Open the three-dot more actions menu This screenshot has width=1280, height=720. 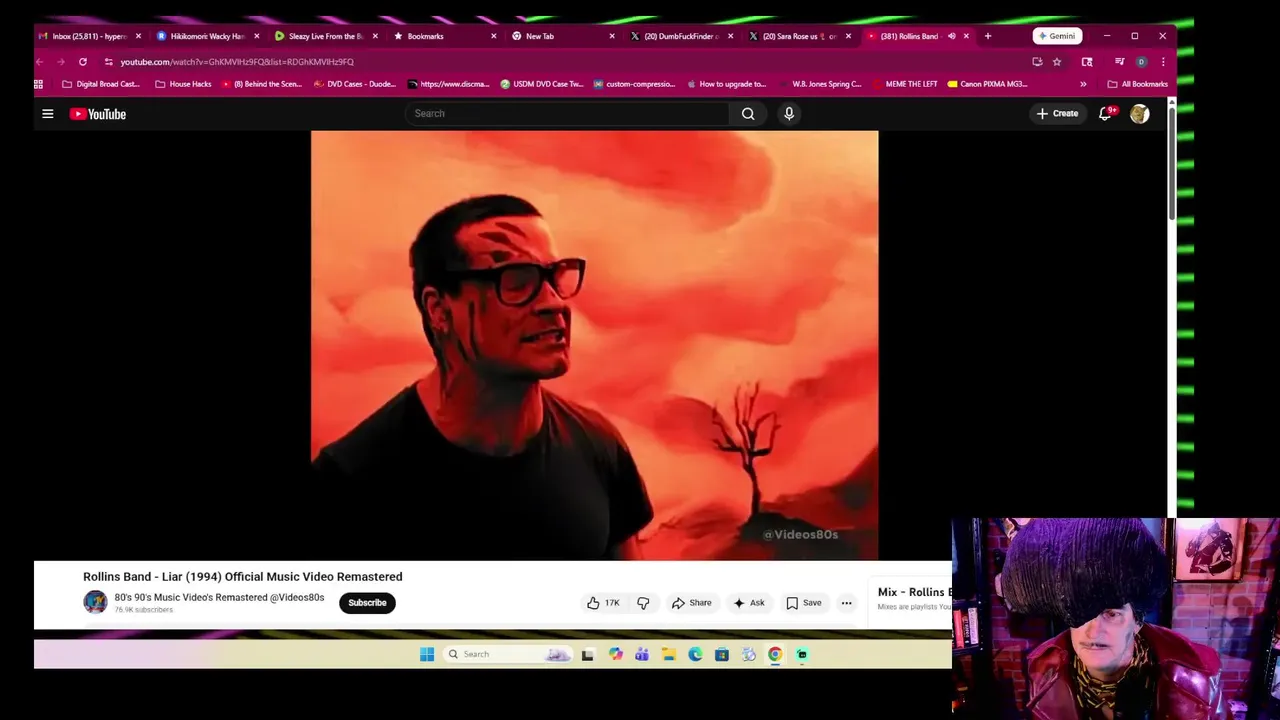click(846, 603)
